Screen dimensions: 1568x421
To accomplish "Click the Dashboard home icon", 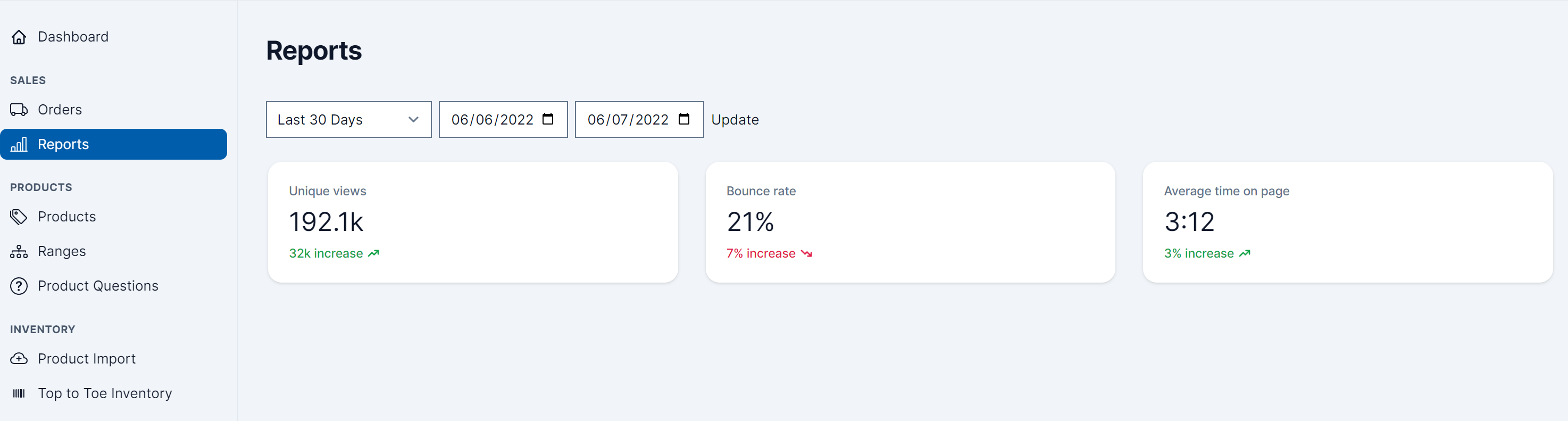I will 19,37.
